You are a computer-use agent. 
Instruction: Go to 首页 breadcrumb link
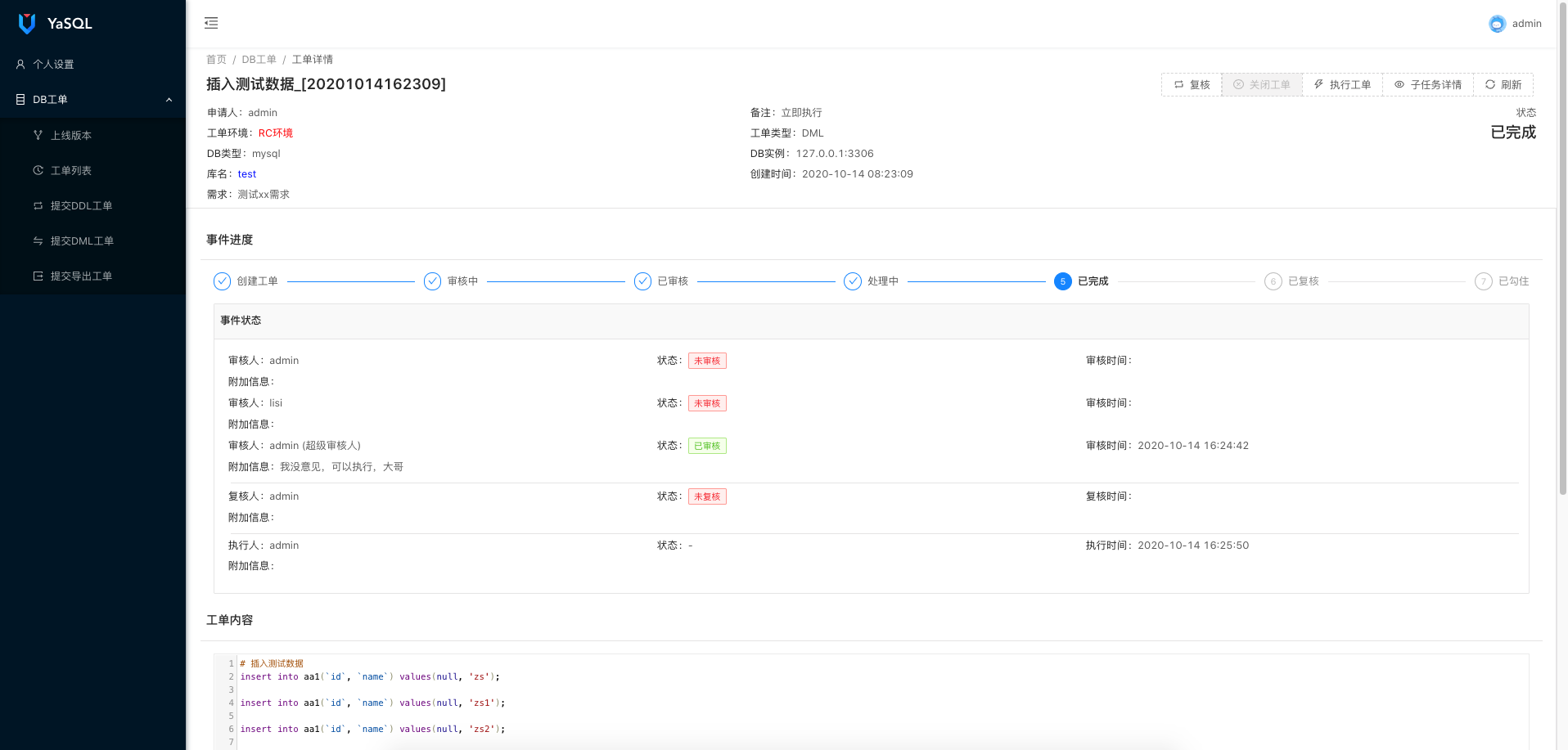point(216,60)
